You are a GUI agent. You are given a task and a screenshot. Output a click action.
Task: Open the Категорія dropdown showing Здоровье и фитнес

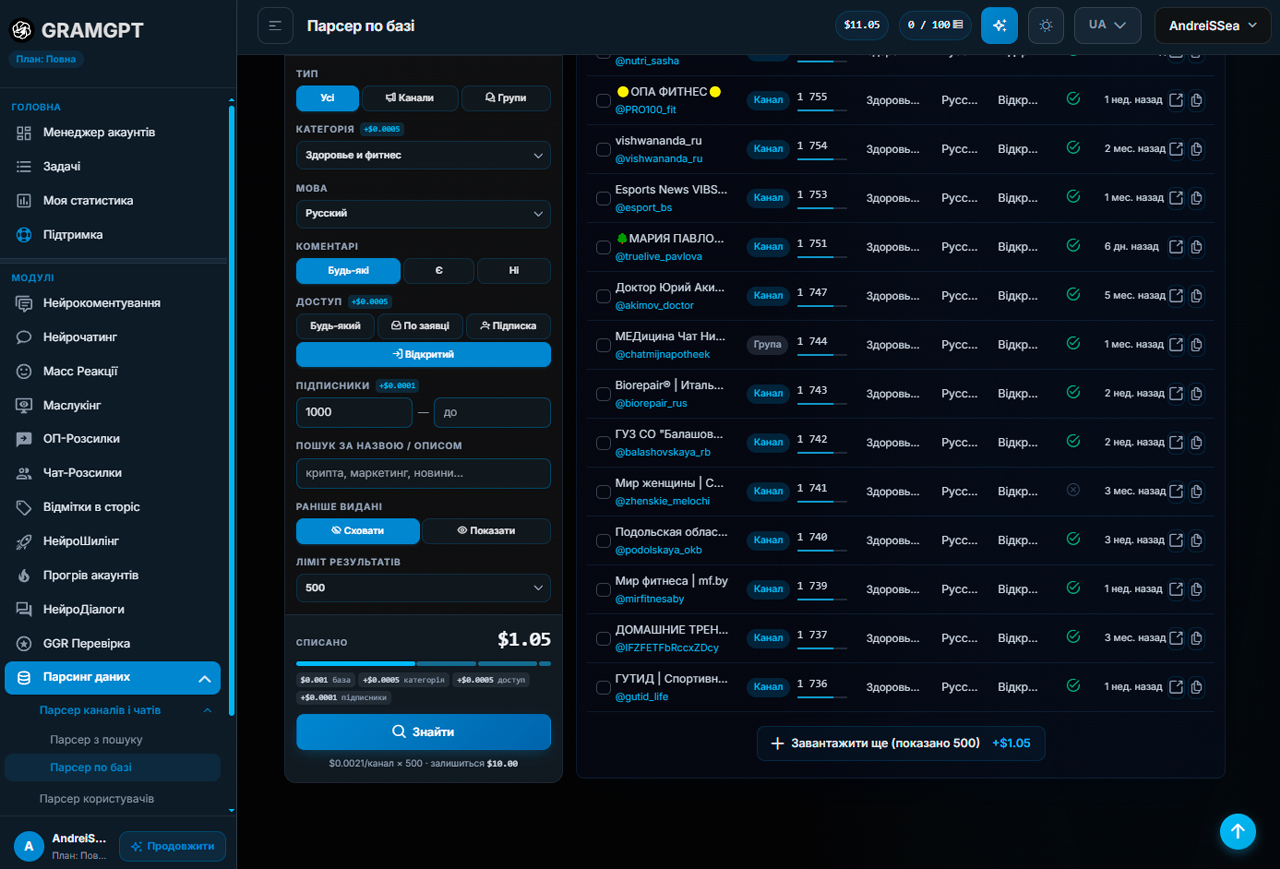click(x=423, y=155)
